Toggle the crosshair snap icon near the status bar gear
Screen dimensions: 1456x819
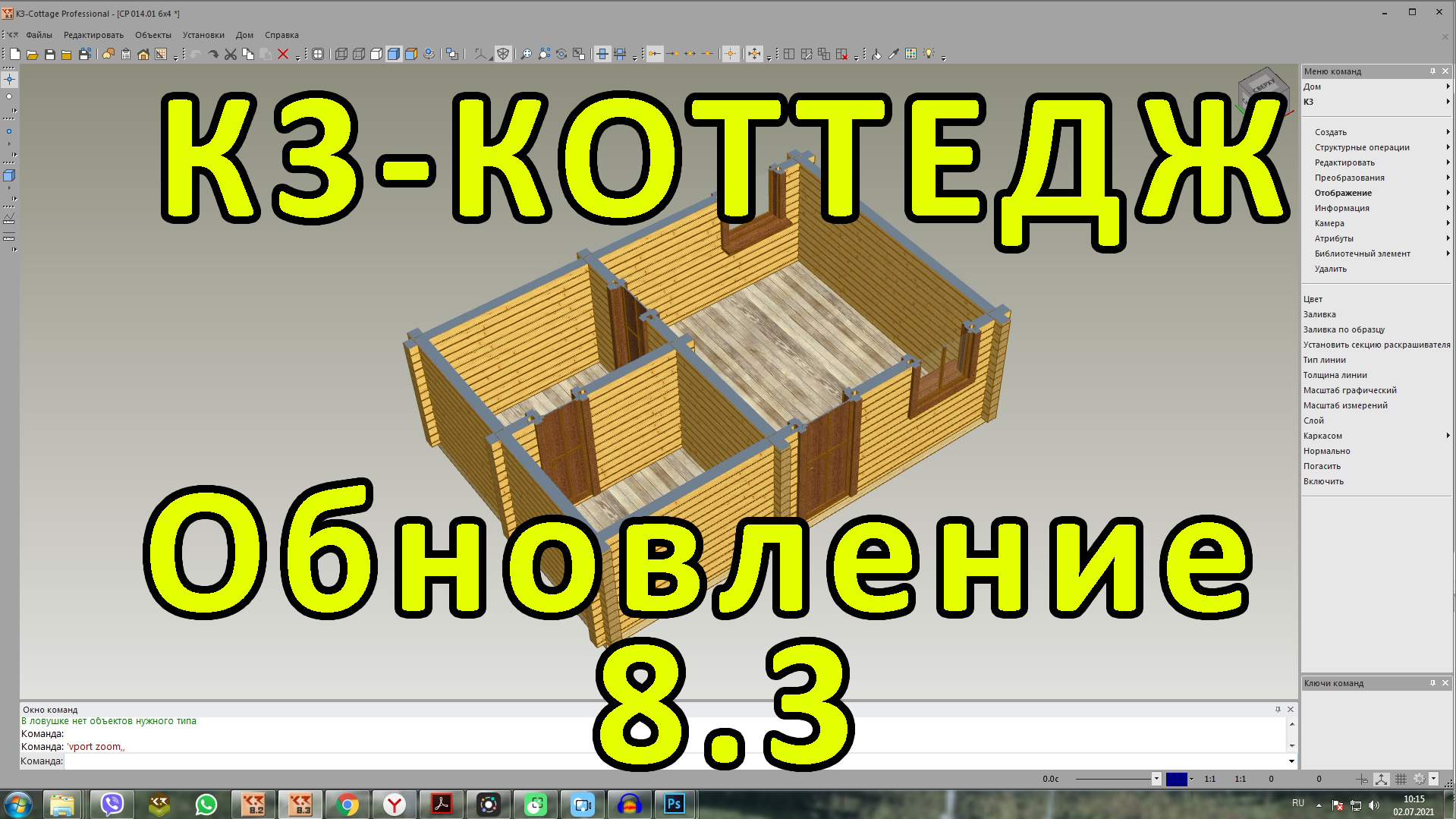pyautogui.click(x=1360, y=778)
